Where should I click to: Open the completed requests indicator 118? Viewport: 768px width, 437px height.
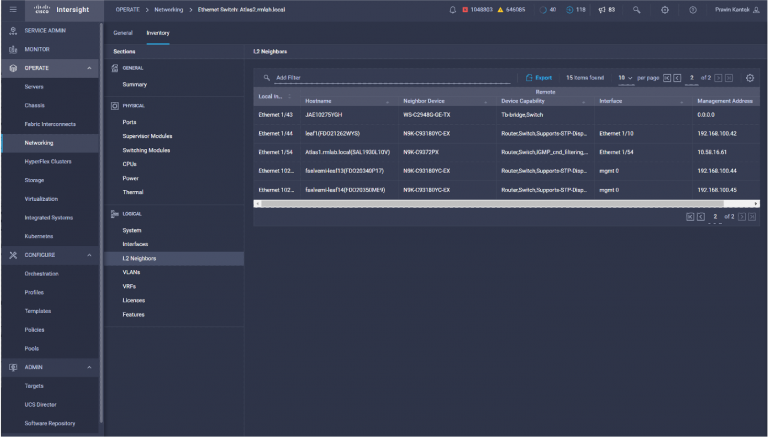(x=576, y=10)
